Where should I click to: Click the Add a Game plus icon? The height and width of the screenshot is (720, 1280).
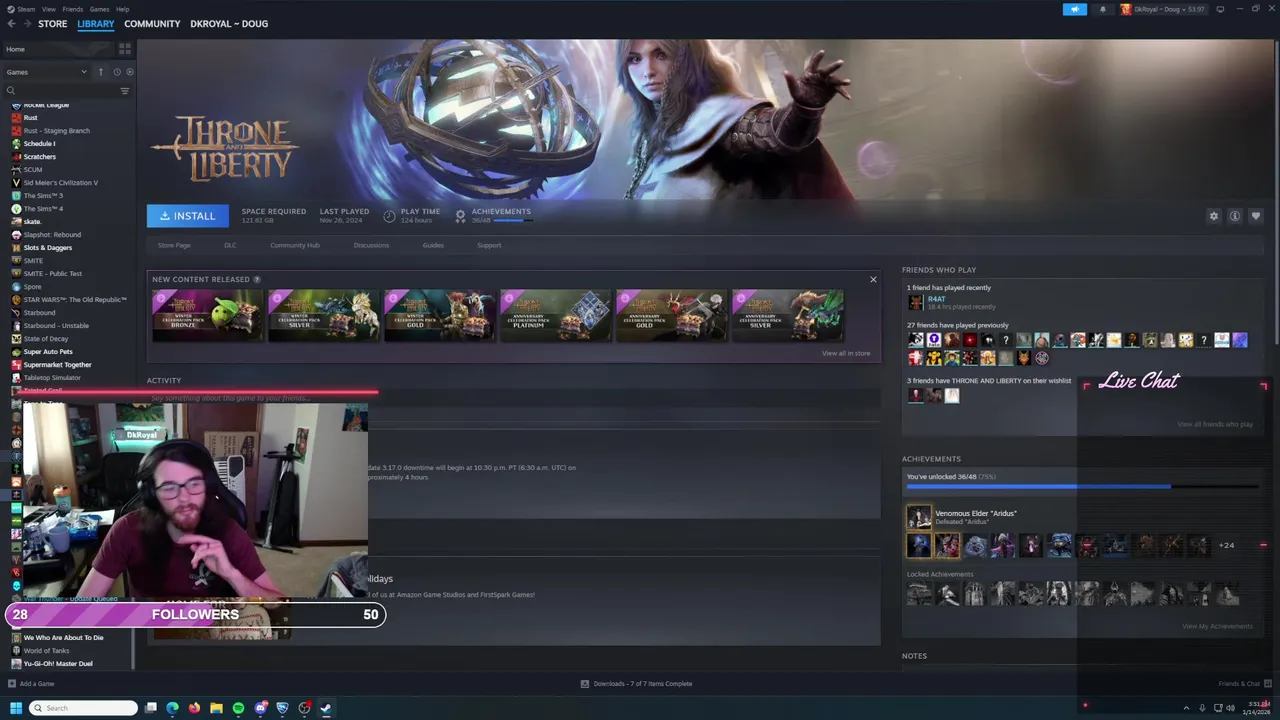click(x=11, y=684)
